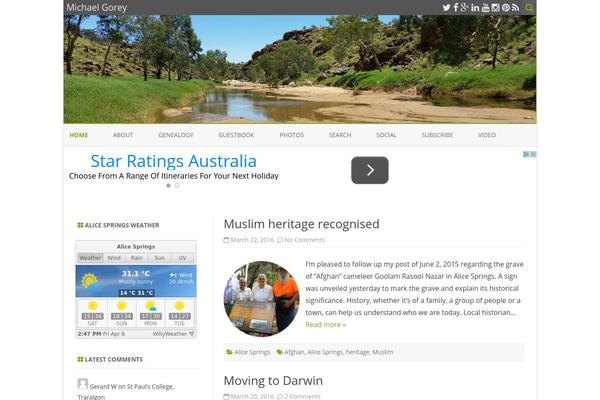
Task: Select the first ad carousel dot
Action: 168,186
